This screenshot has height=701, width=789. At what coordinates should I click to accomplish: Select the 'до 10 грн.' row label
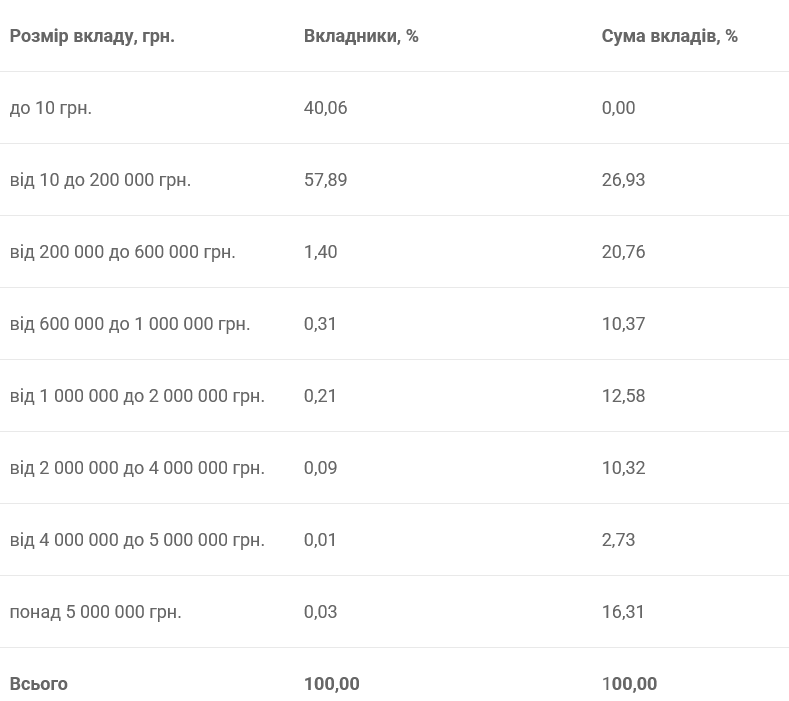coord(51,108)
